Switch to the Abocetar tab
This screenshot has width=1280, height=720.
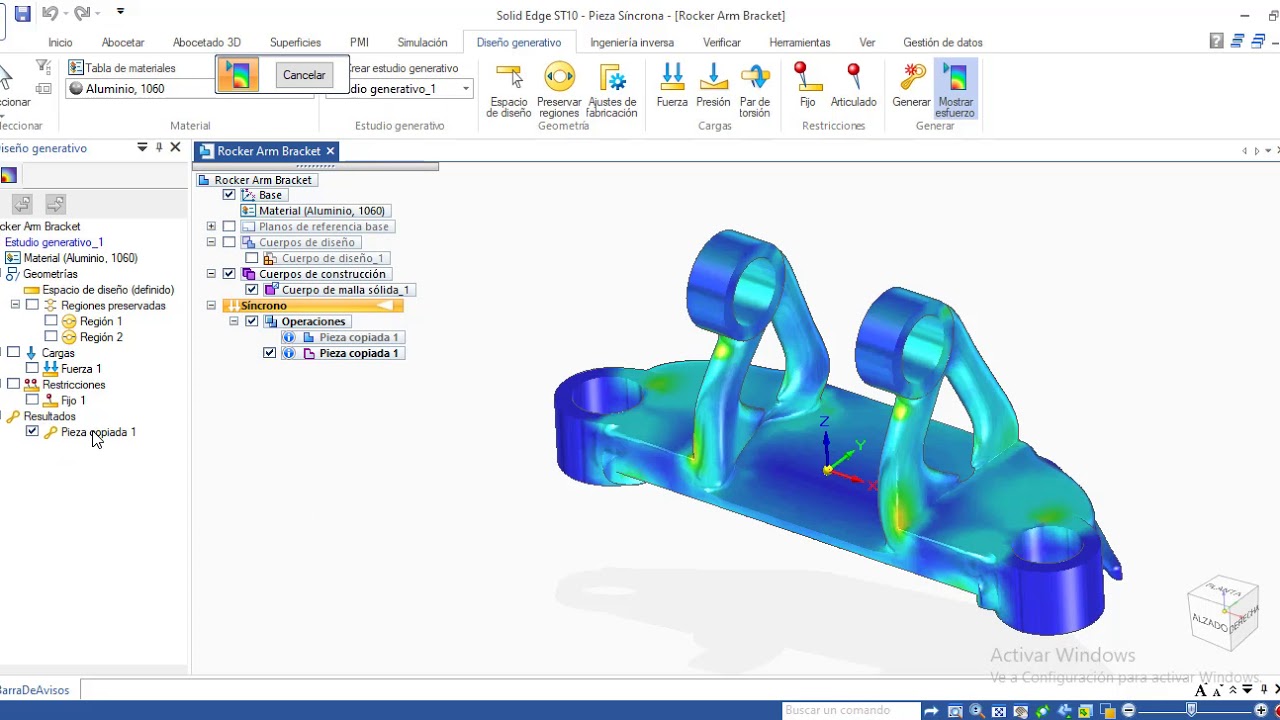123,43
